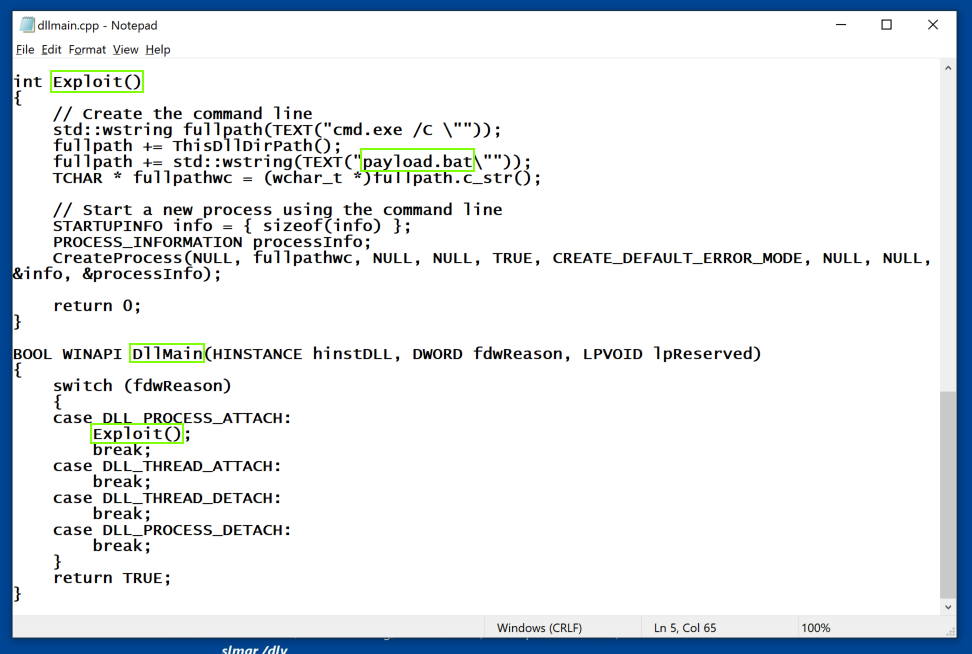Image resolution: width=972 pixels, height=654 pixels.
Task: Click 'switch (fdwReason)' line
Action: click(x=142, y=386)
